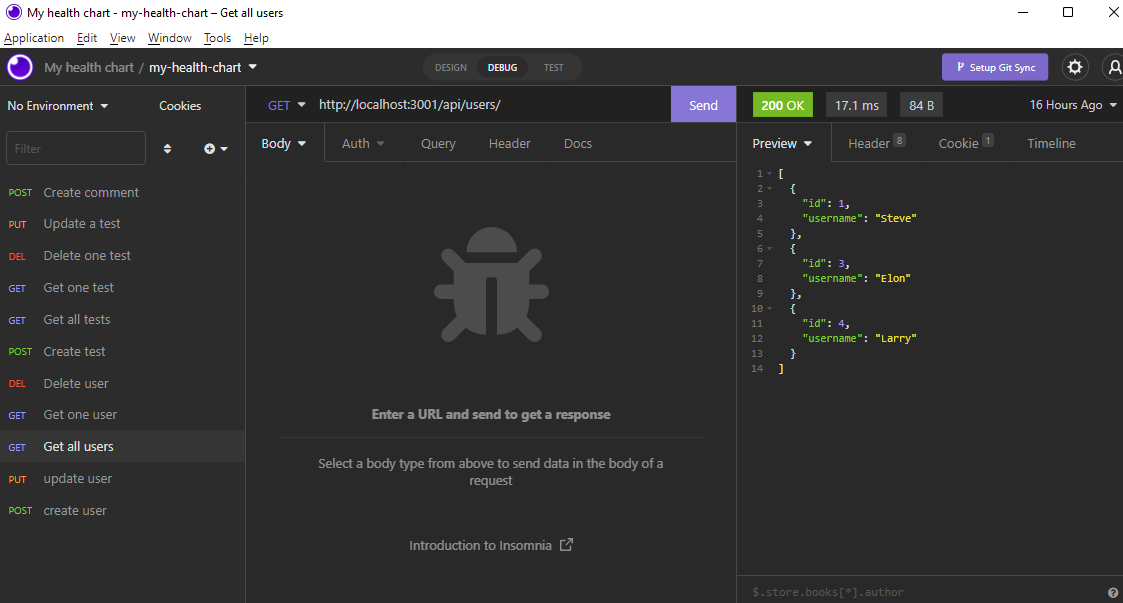Switch to the TEST tab
The width and height of the screenshot is (1123, 603).
[553, 67]
